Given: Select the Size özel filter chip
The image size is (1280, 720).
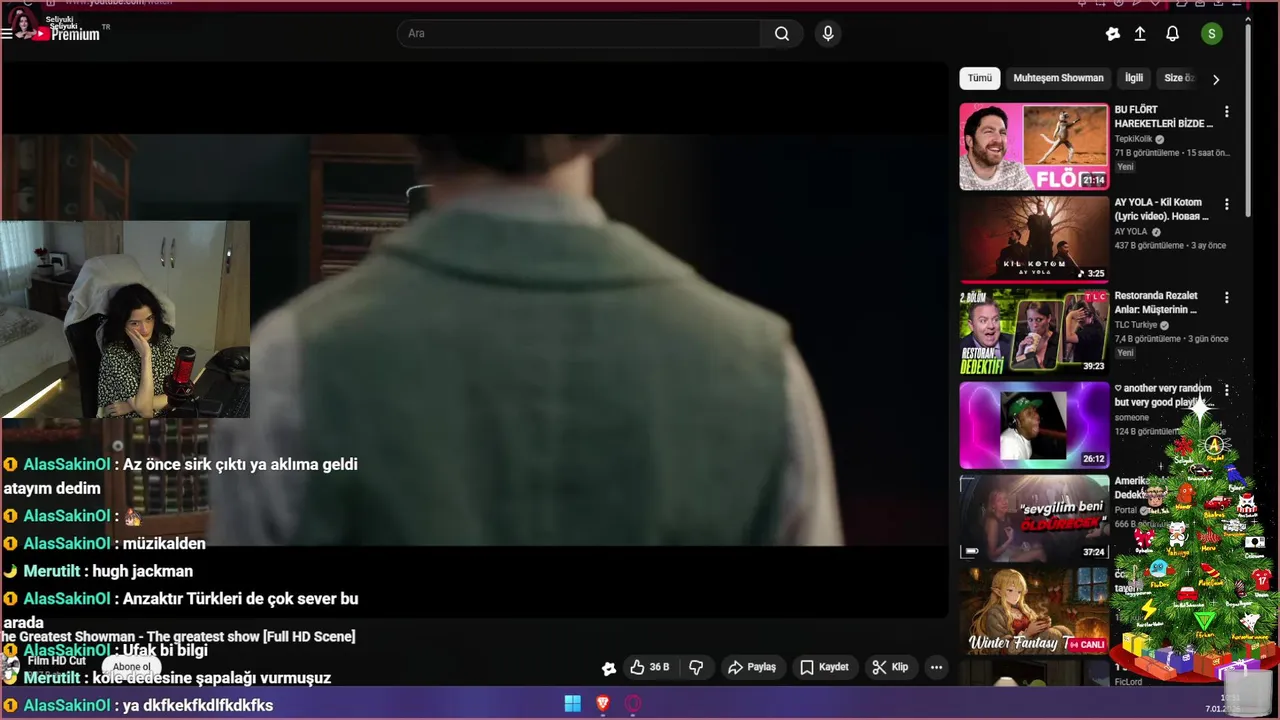Looking at the screenshot, I should pos(1178,78).
